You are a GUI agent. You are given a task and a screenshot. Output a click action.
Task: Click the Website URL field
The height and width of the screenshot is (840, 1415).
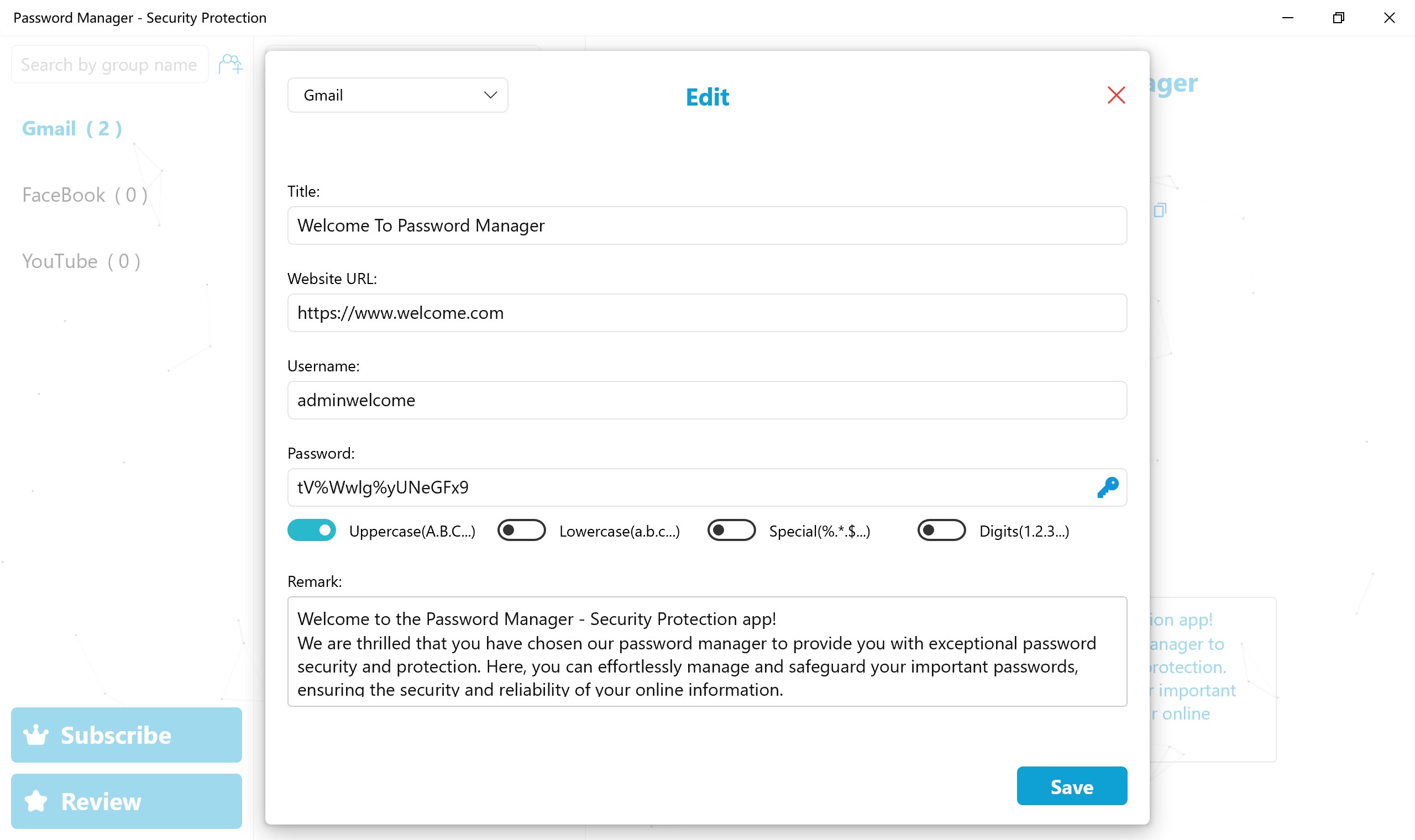(706, 313)
